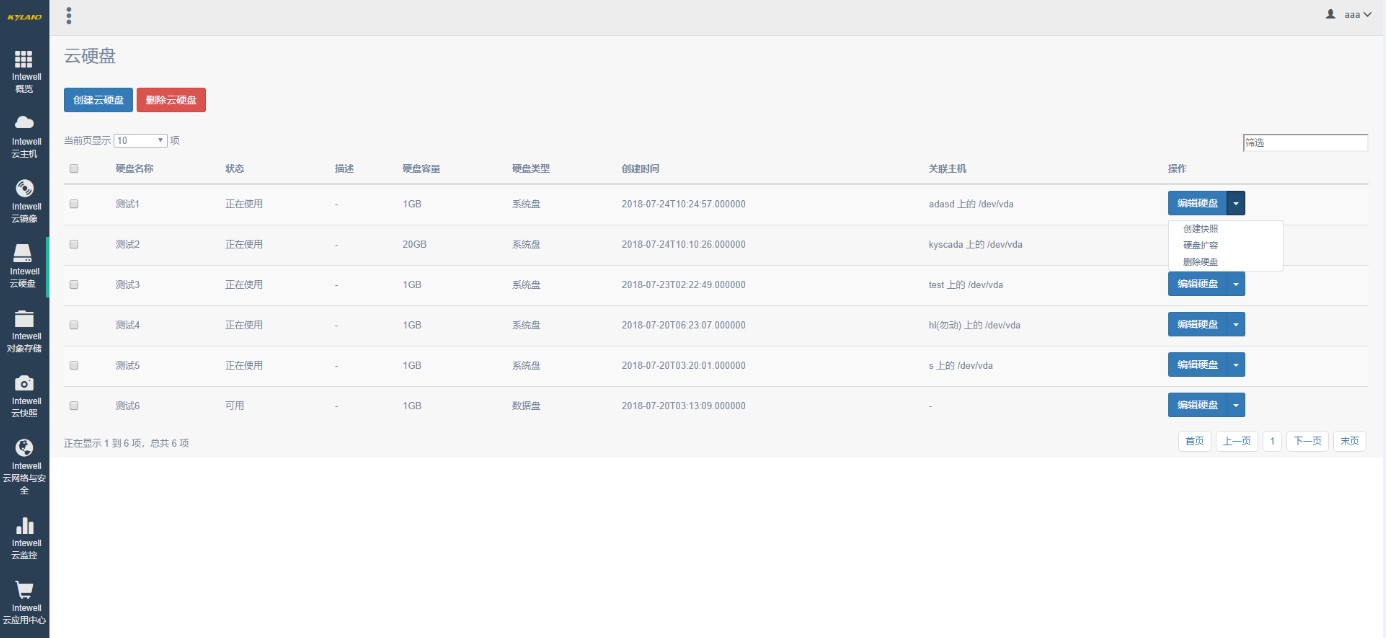This screenshot has height=638, width=1386.
Task: Expand the action dropdown arrow for 测试3
Action: pos(1236,285)
